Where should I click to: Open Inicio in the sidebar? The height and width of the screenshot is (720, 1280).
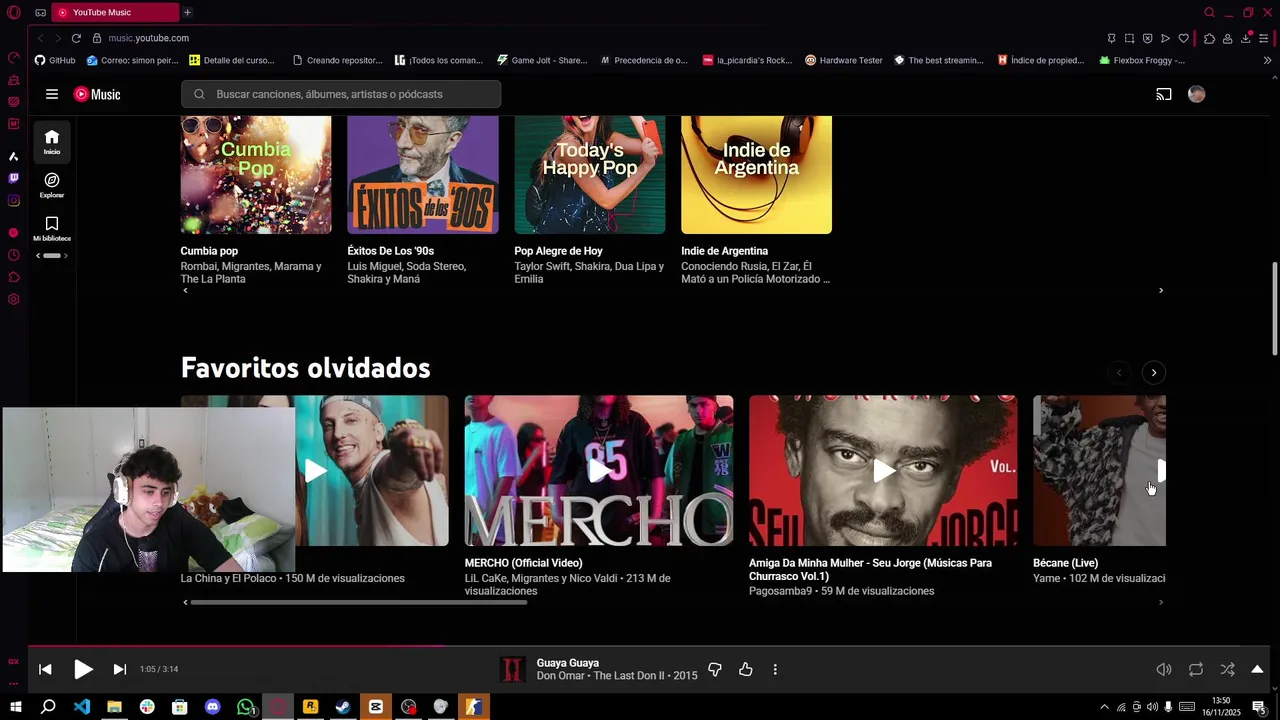[52, 142]
